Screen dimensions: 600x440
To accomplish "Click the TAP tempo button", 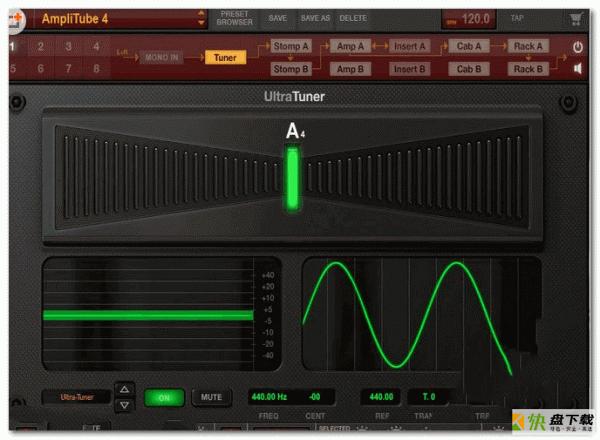I will point(517,18).
